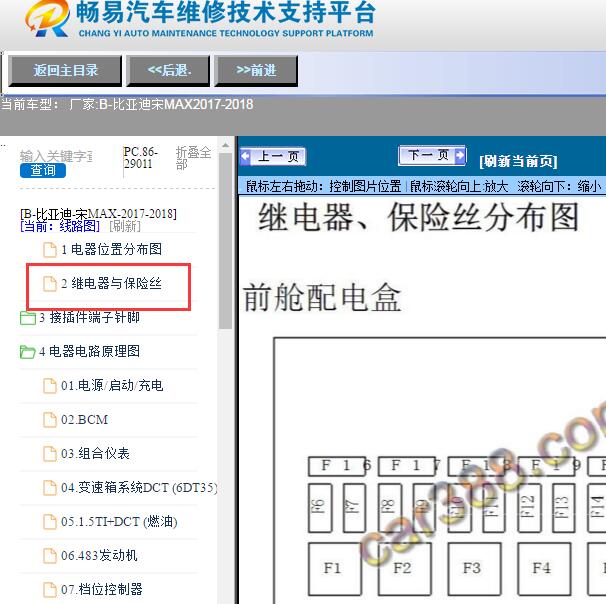
Task: Click fuse F17 box in diagram
Action: pyautogui.click(x=407, y=466)
